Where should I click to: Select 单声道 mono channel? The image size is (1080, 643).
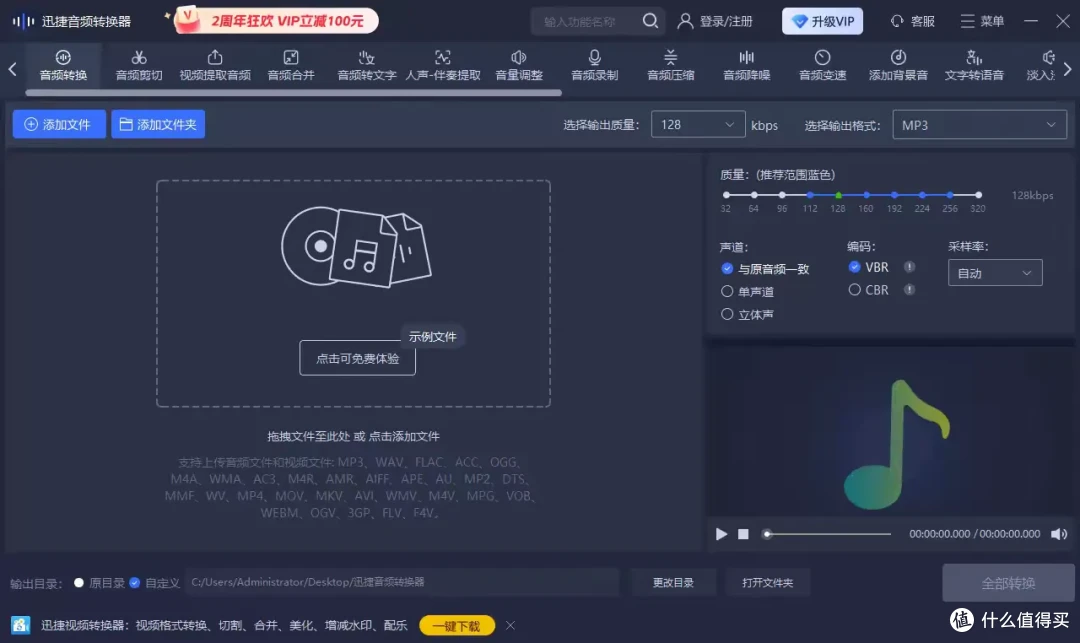[x=747, y=292]
